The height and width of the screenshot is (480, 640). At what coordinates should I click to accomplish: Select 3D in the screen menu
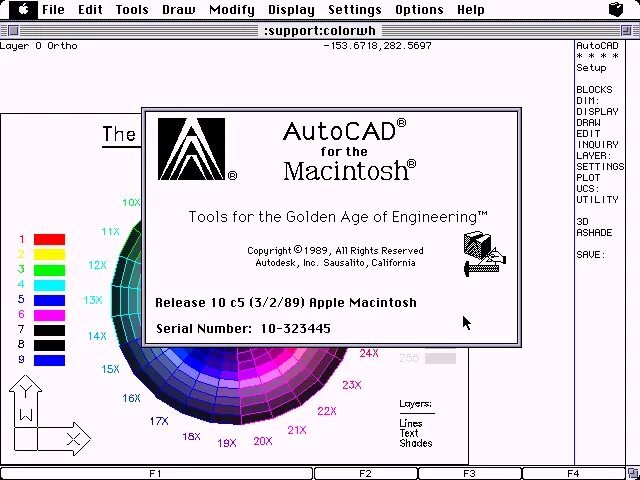click(582, 222)
